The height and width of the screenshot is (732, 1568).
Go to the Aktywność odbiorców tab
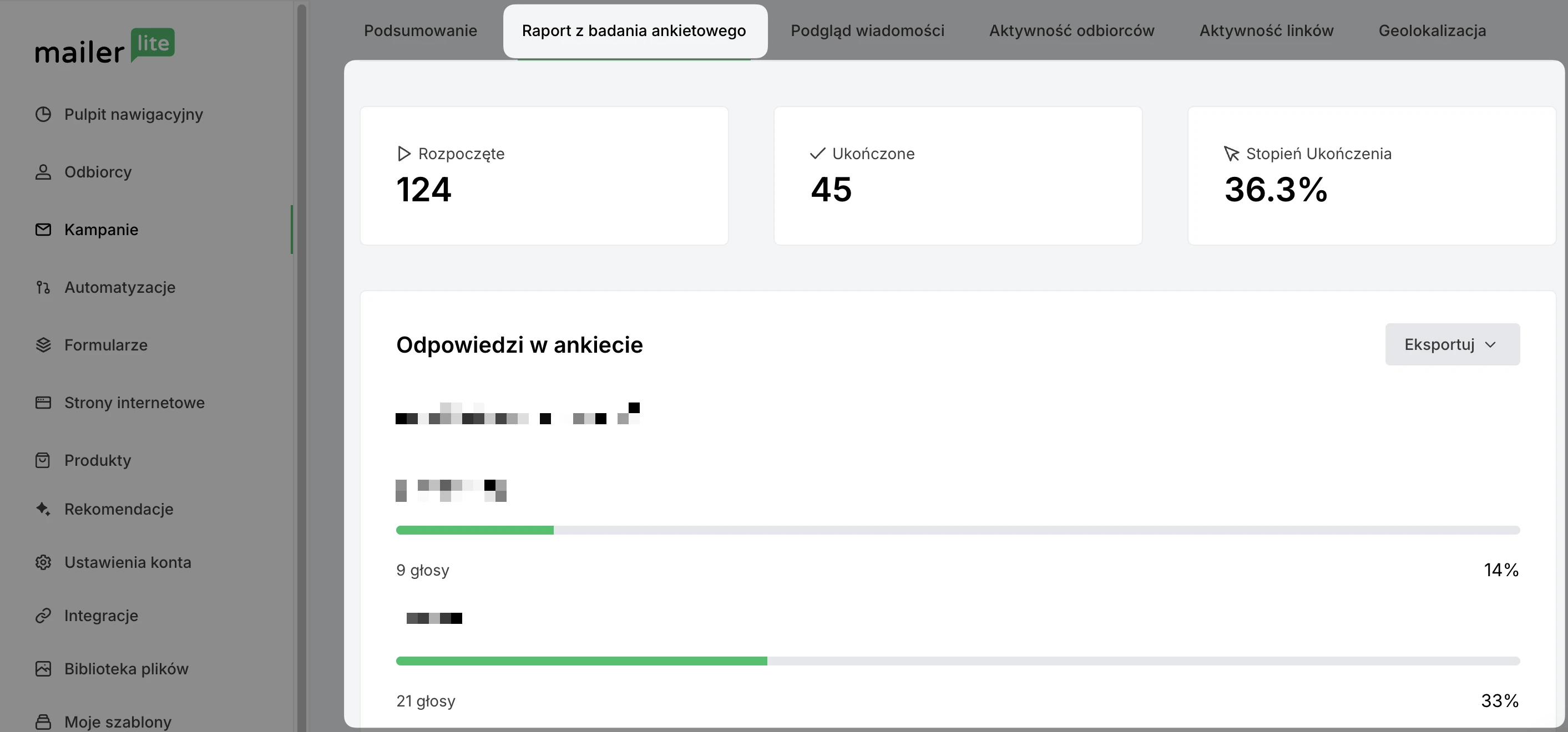(1071, 30)
